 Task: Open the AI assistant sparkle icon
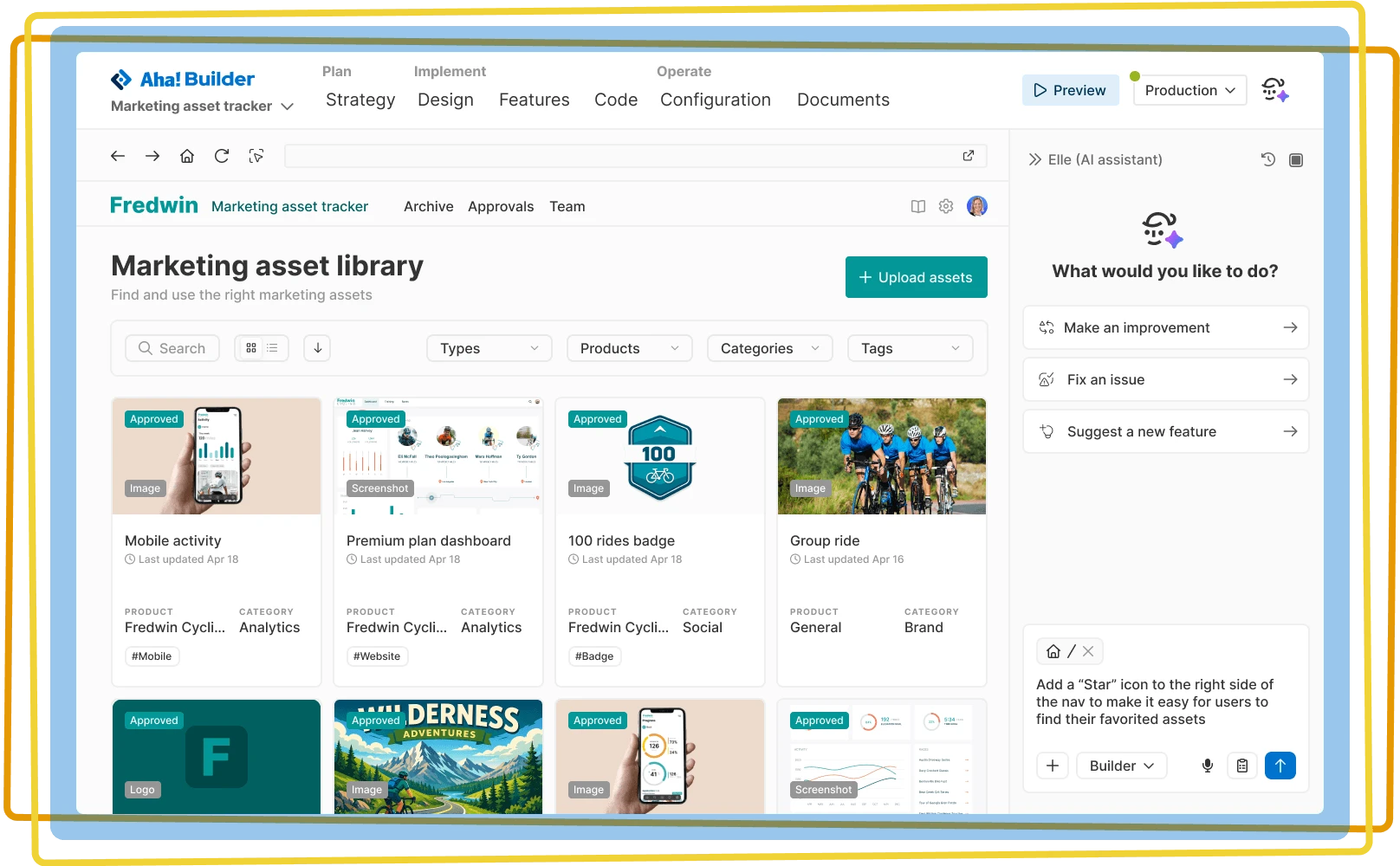(1274, 89)
